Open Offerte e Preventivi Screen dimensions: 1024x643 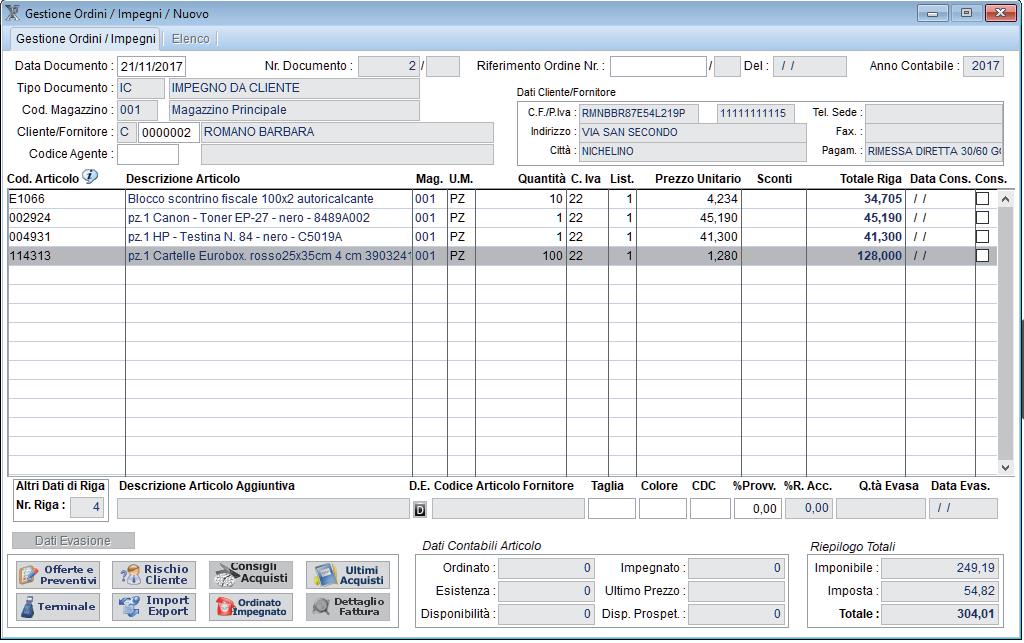[x=58, y=575]
